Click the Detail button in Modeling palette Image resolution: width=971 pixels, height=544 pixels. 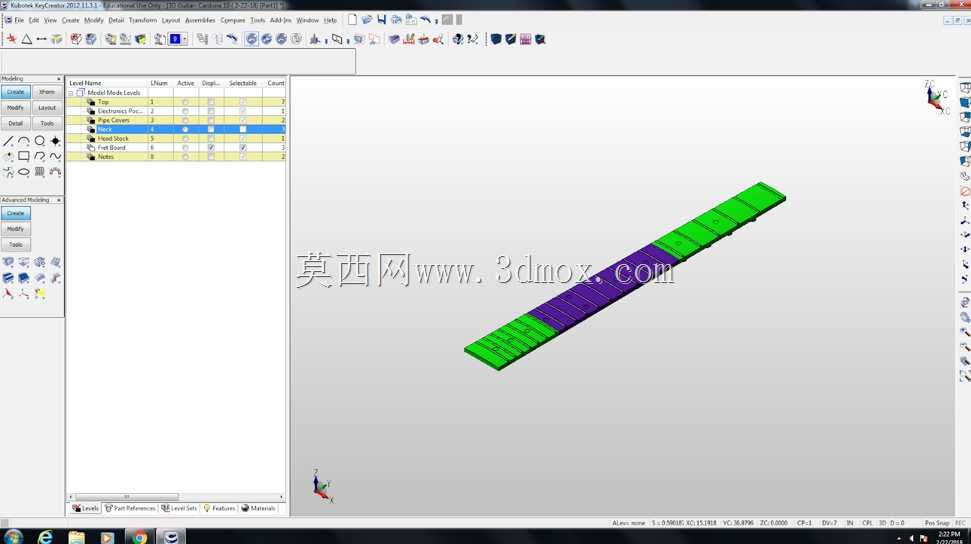point(15,123)
